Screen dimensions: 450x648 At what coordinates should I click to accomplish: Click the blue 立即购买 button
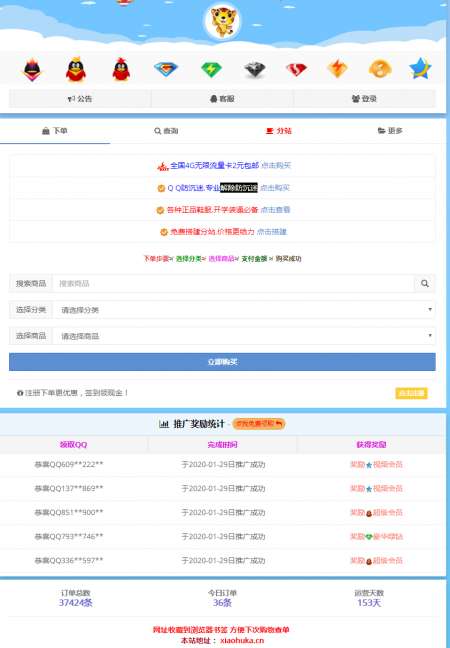pyautogui.click(x=222, y=362)
